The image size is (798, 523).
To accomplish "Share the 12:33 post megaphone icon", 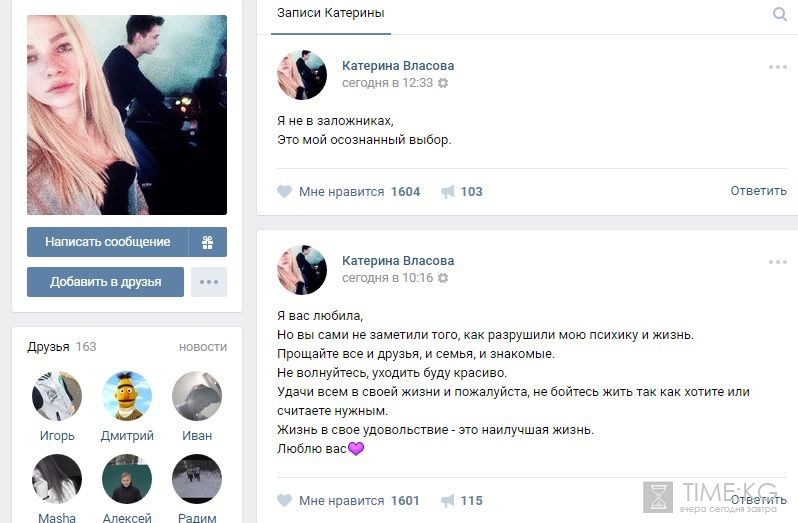I will [447, 192].
